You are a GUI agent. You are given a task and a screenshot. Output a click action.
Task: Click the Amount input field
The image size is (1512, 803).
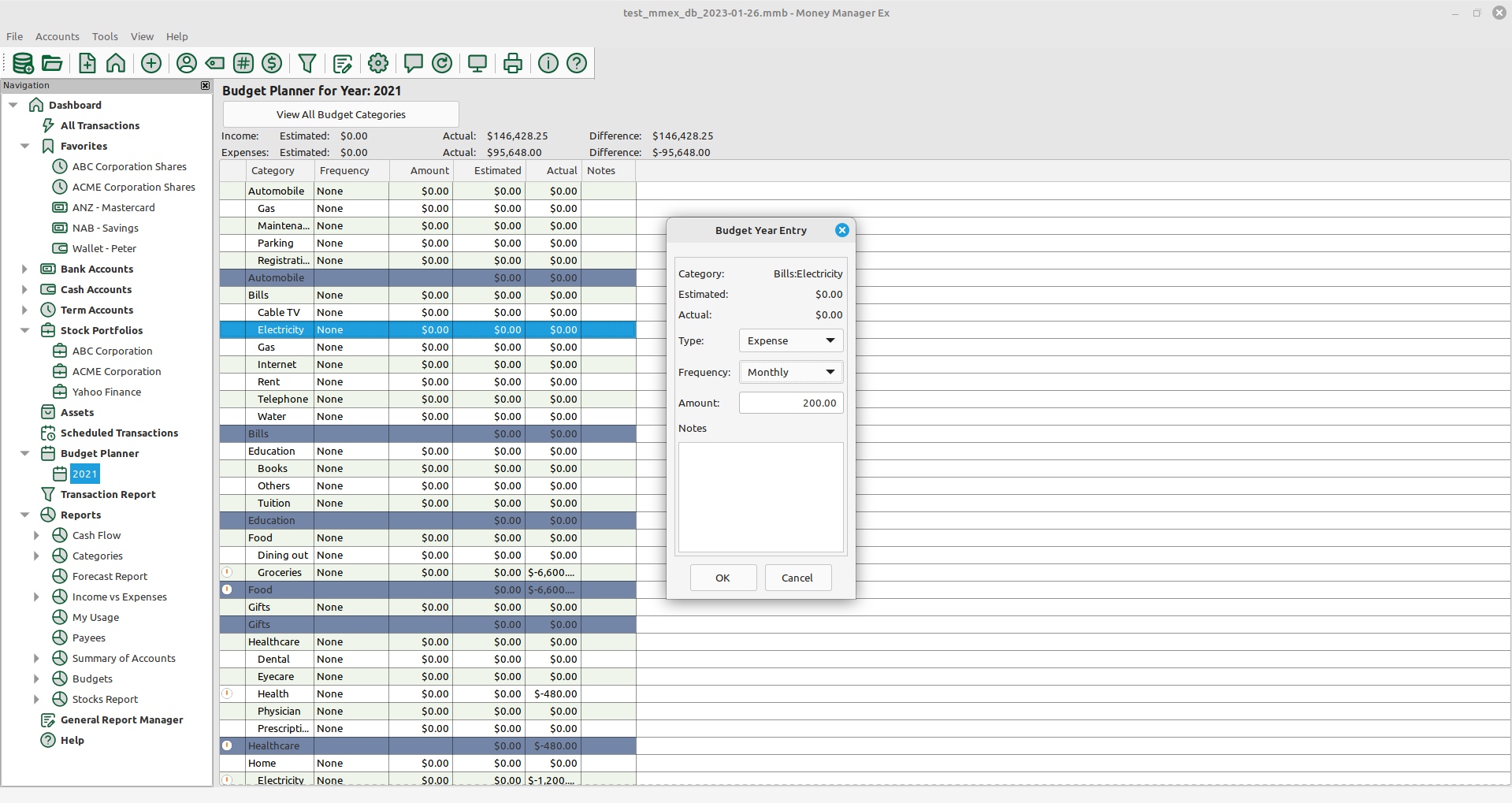tap(791, 403)
